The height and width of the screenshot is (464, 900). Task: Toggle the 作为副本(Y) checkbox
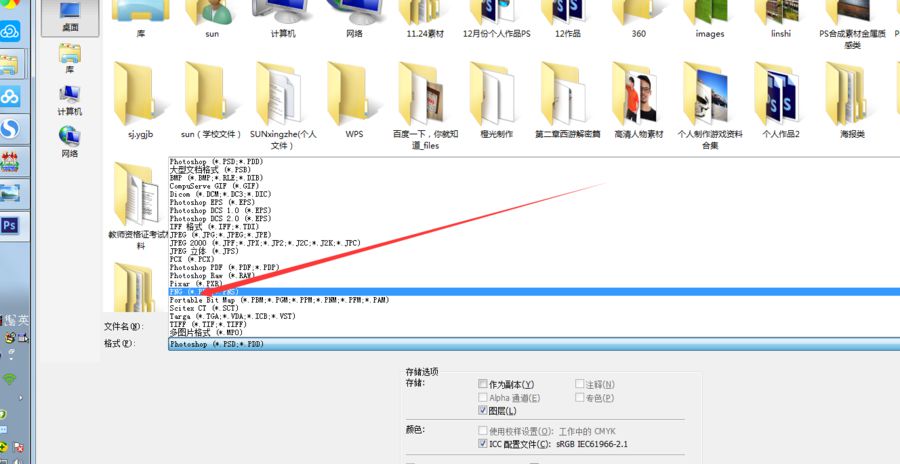483,384
